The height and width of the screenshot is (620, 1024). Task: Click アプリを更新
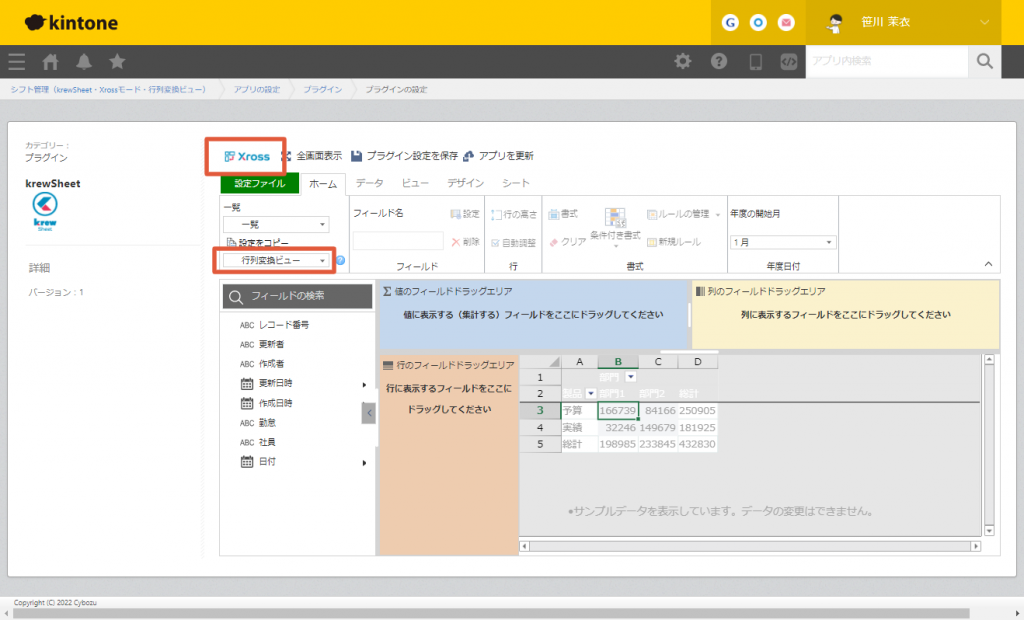(498, 156)
